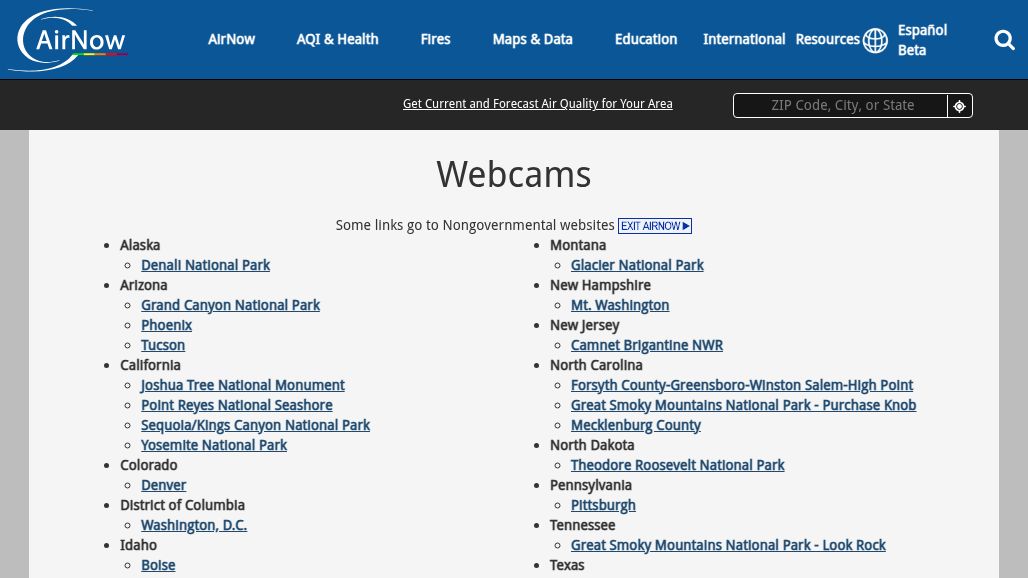Screen dimensions: 1028x578
Task: Open the AirNow menu item
Action: [x=231, y=39]
